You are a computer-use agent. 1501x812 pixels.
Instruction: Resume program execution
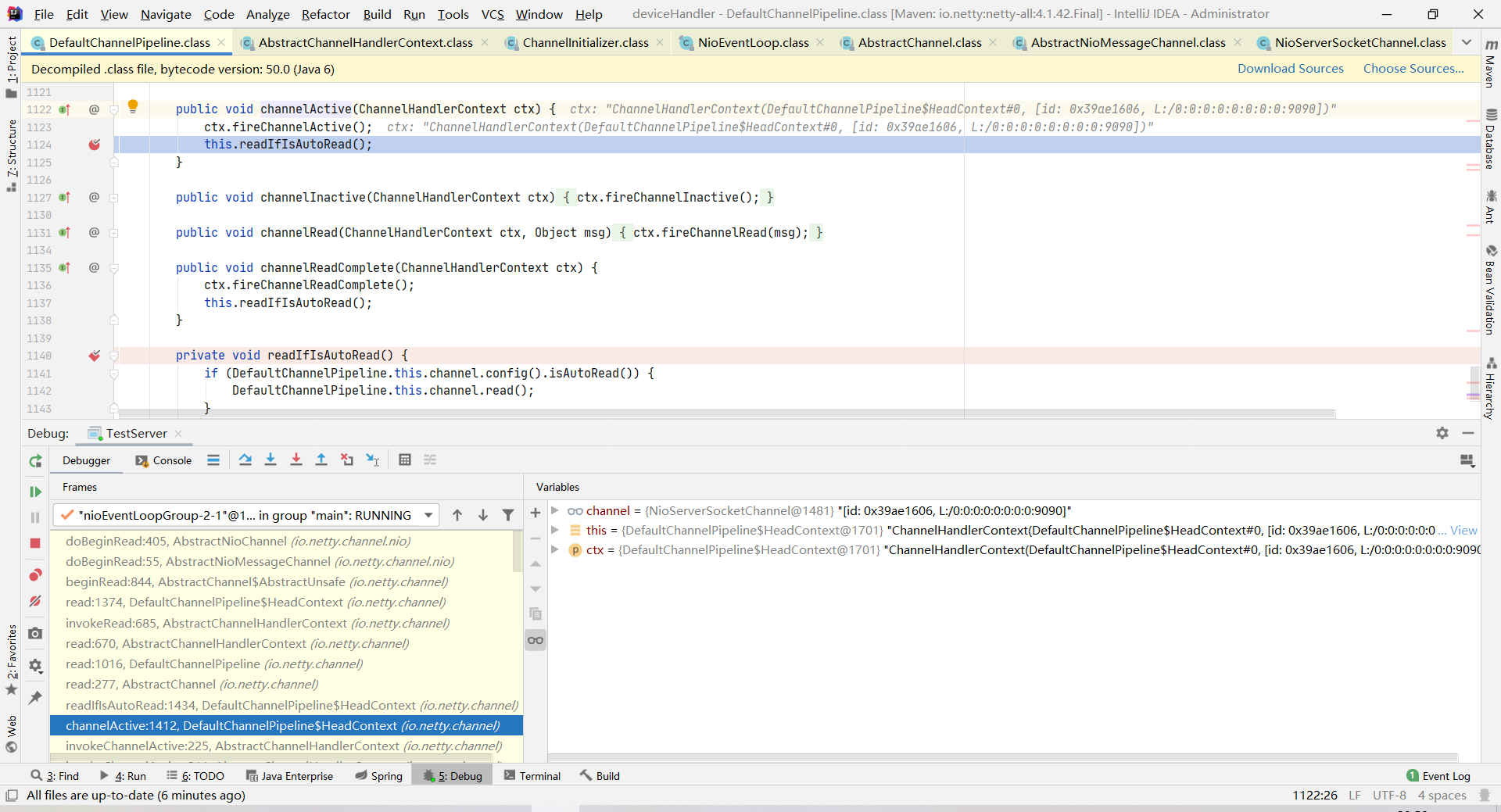(x=35, y=492)
